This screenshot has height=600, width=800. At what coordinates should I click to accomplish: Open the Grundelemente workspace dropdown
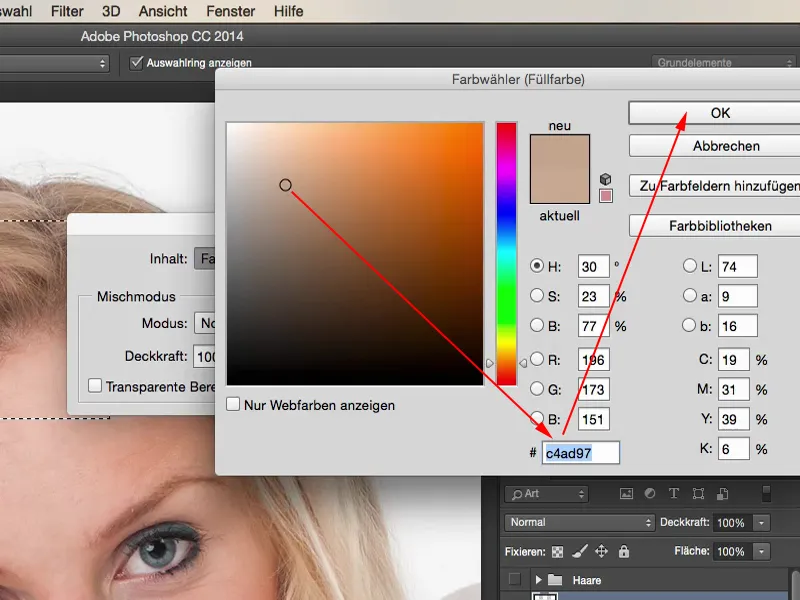tap(725, 63)
